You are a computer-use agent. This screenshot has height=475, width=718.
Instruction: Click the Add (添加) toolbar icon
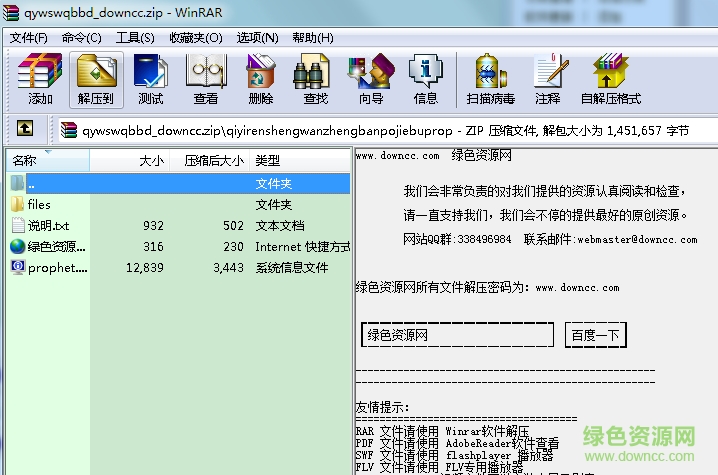click(40, 80)
